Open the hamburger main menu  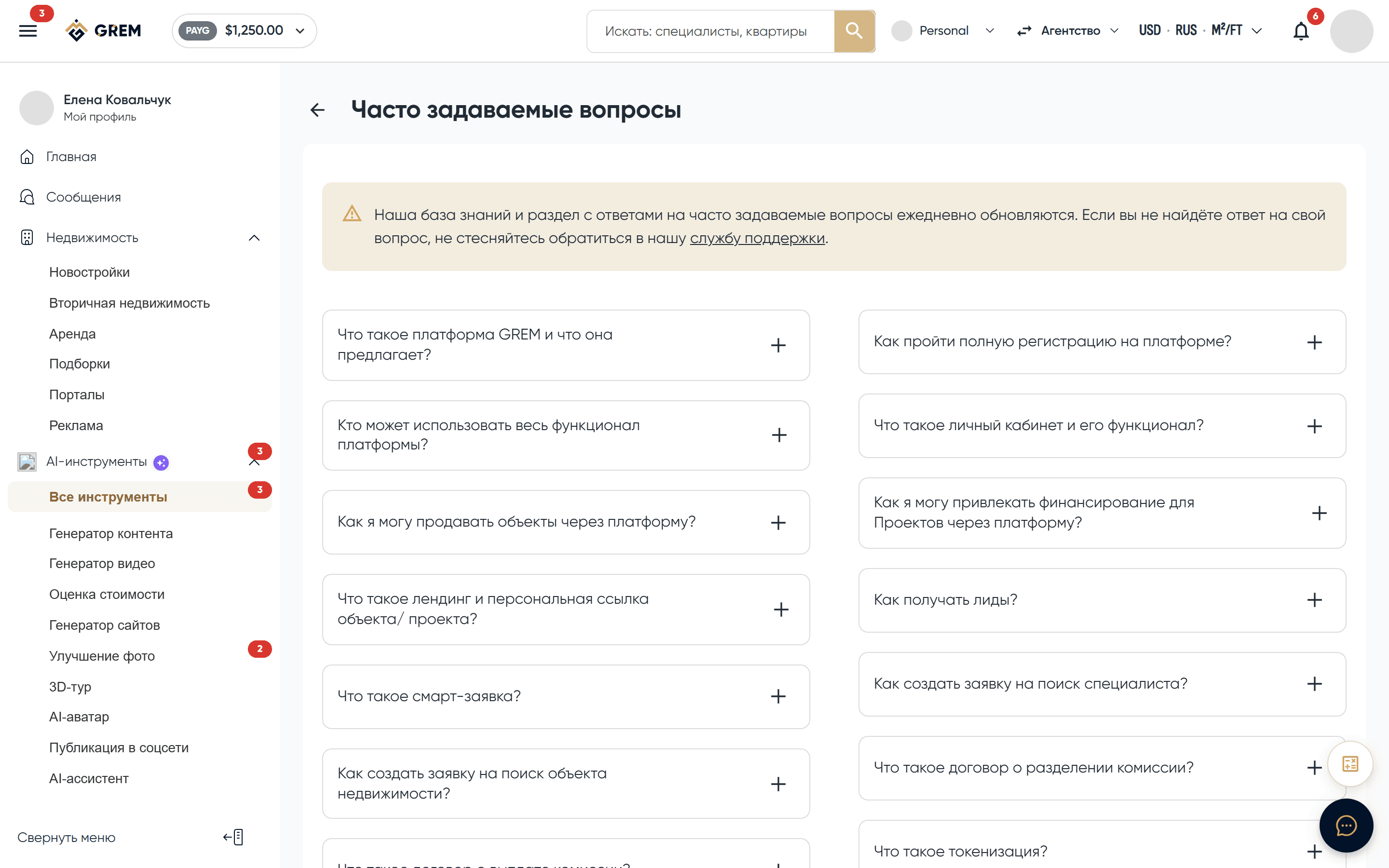pos(27,30)
